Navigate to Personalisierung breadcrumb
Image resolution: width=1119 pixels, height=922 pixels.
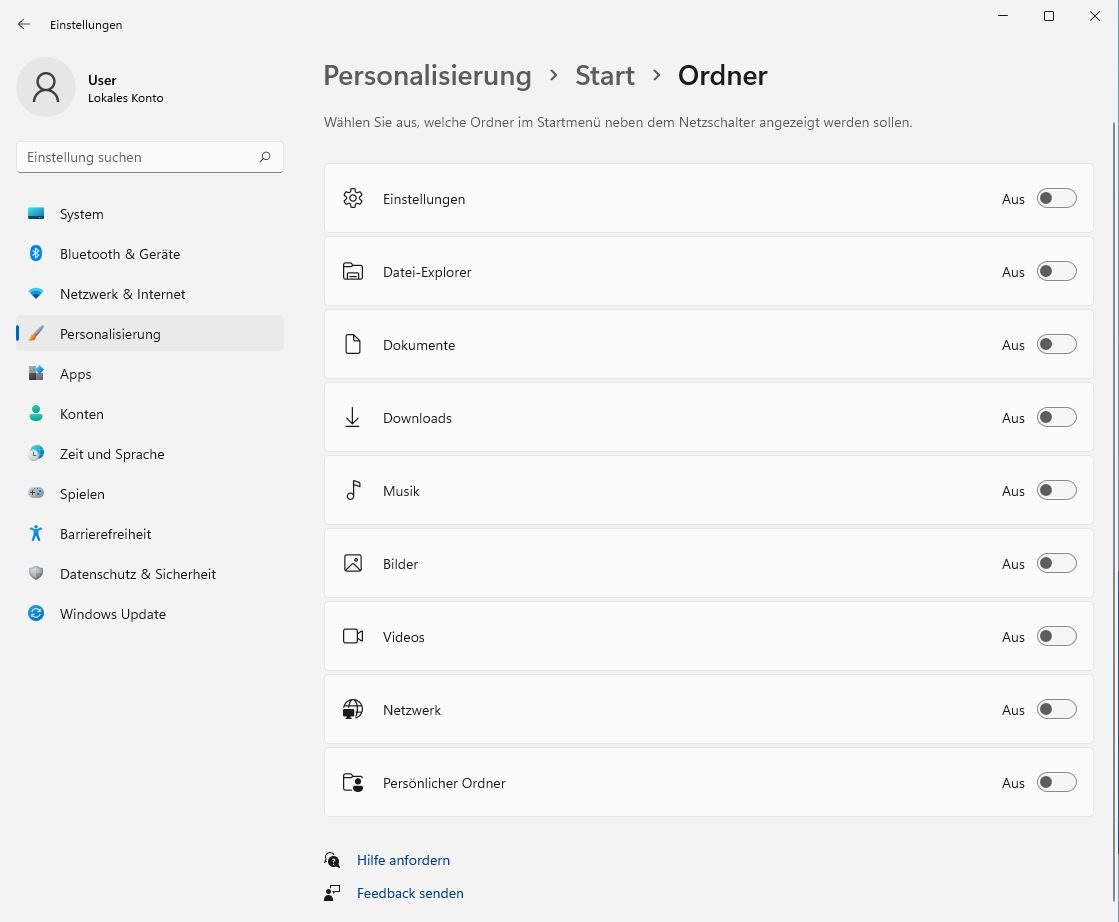[x=427, y=76]
